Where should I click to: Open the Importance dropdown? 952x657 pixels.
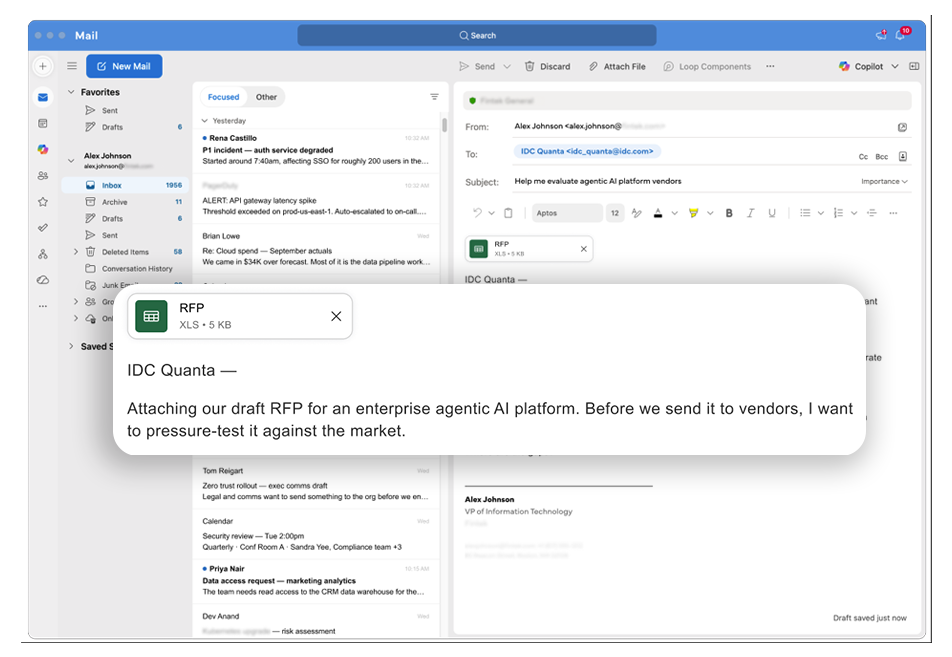(884, 182)
